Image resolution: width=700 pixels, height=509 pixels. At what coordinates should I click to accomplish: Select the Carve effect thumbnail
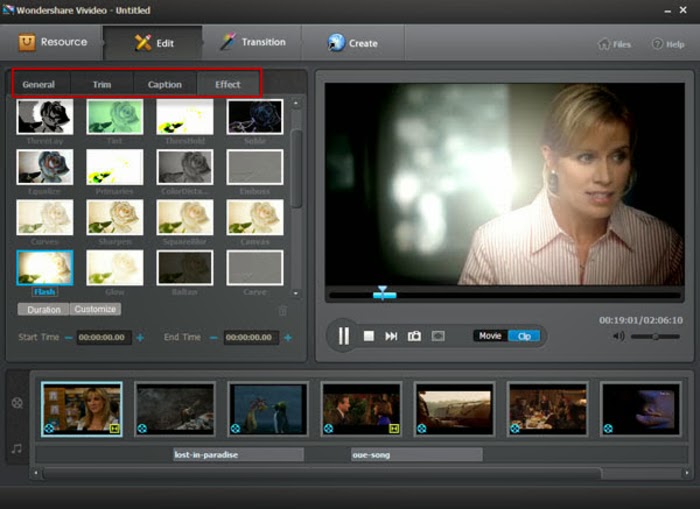point(255,267)
